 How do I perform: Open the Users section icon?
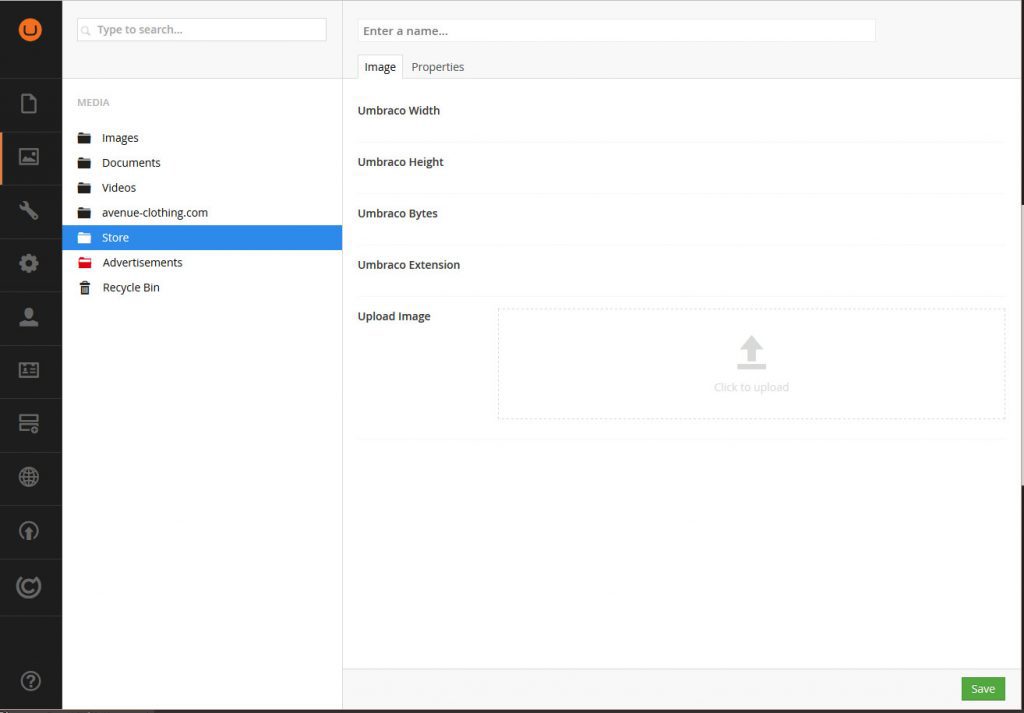point(31,318)
